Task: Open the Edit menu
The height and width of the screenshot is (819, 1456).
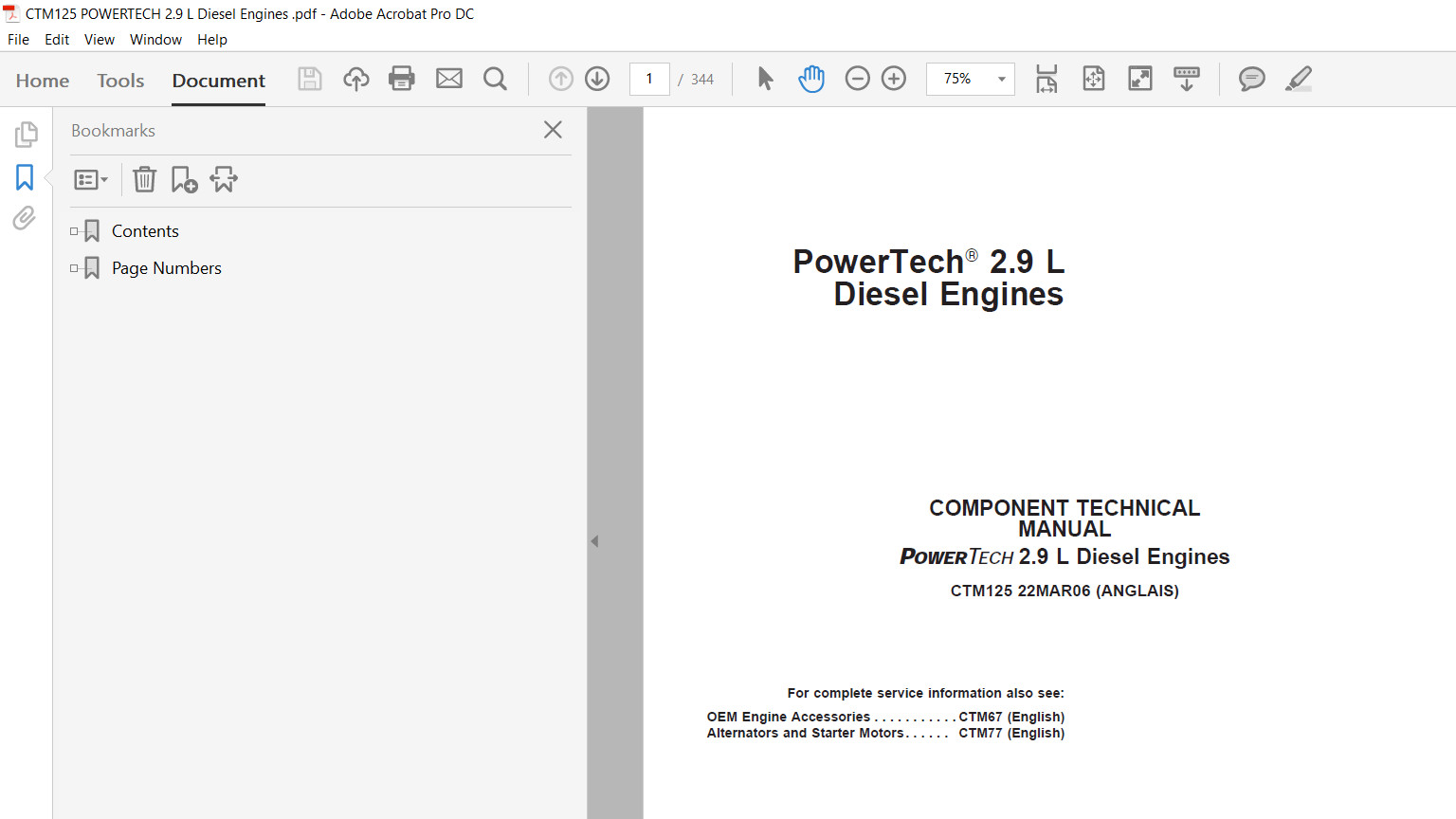Action: (57, 40)
